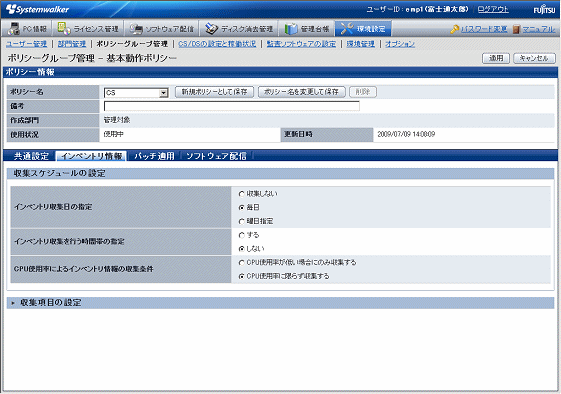Open the マニュアル link
Viewport: 561px width, 394px height.
539,29
